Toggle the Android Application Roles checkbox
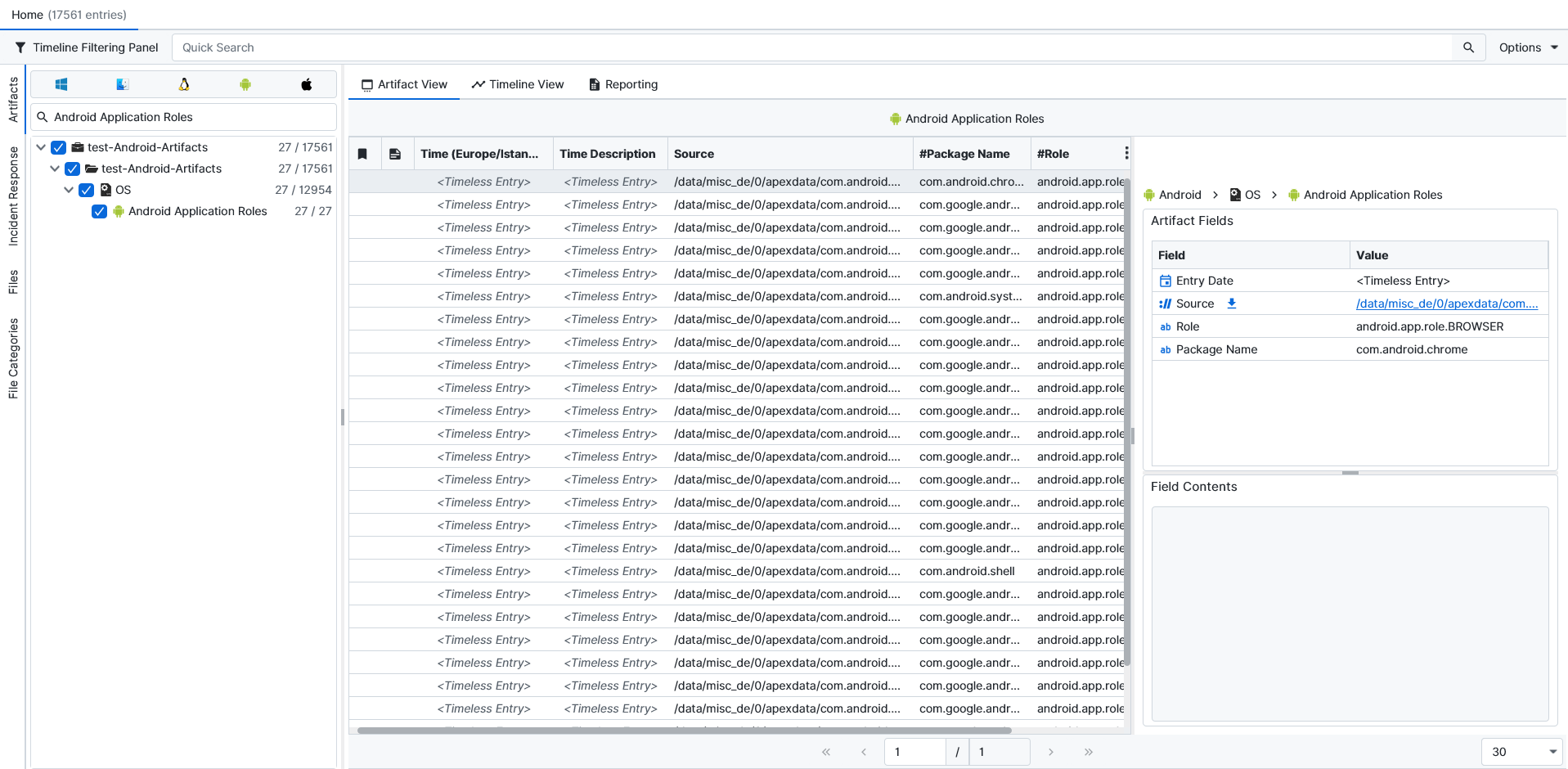Image resolution: width=1568 pixels, height=769 pixels. tap(100, 211)
